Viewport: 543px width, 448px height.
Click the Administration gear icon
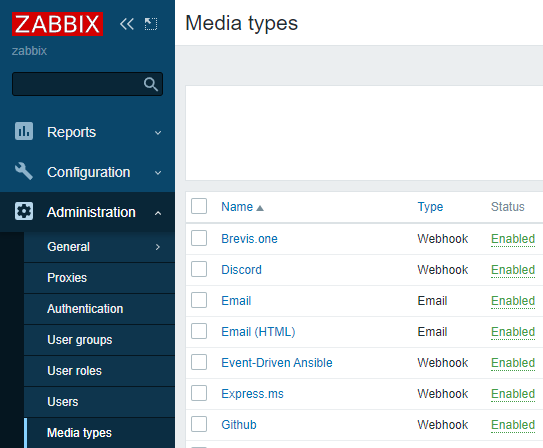click(24, 211)
